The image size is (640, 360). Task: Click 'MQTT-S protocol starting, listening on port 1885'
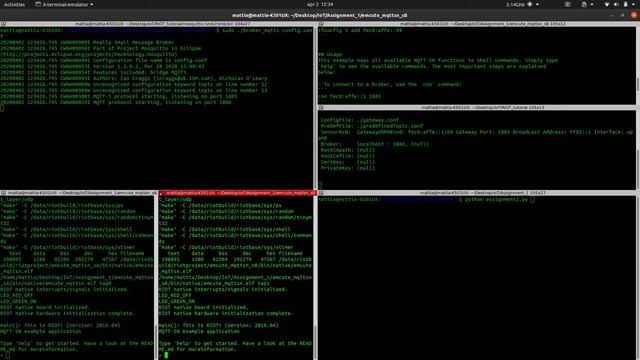[x=164, y=96]
